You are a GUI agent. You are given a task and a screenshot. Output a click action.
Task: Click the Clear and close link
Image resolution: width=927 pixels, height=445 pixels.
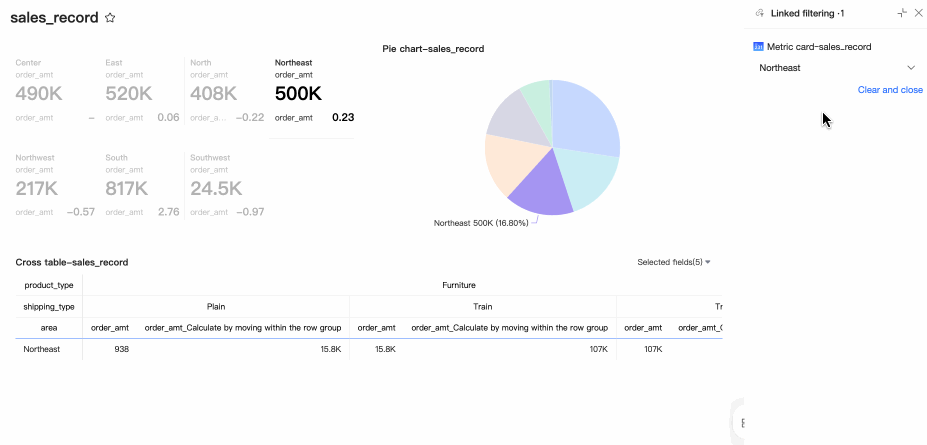(890, 90)
